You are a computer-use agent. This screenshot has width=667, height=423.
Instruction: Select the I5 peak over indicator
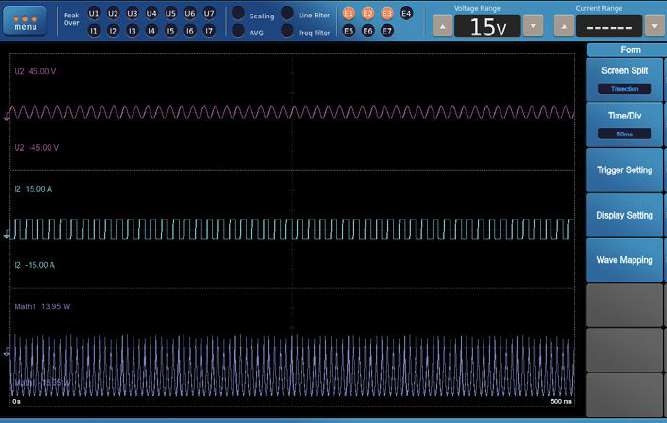[171, 31]
